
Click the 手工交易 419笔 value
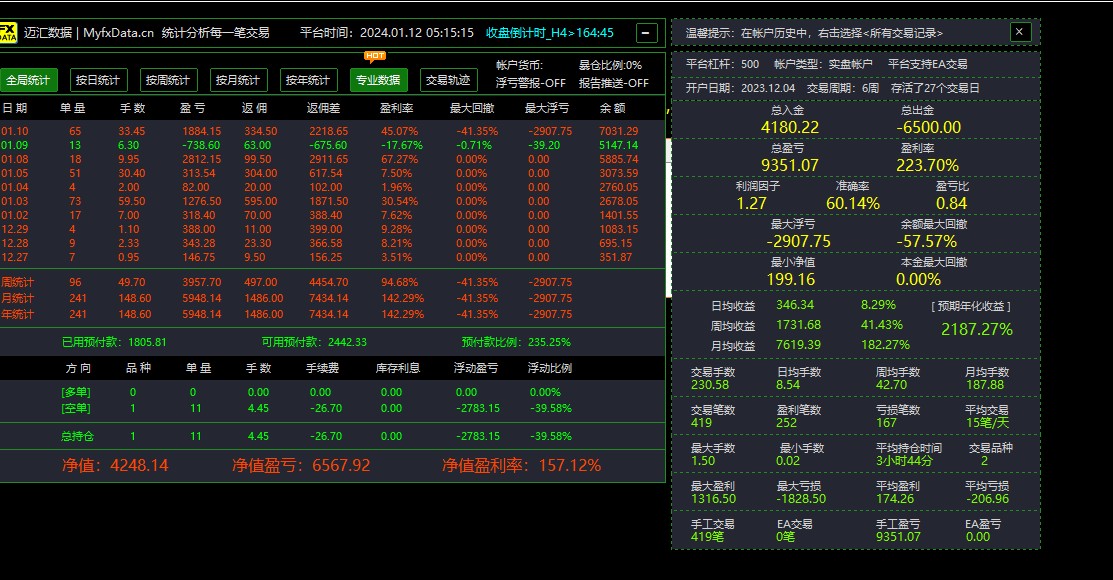coord(707,537)
